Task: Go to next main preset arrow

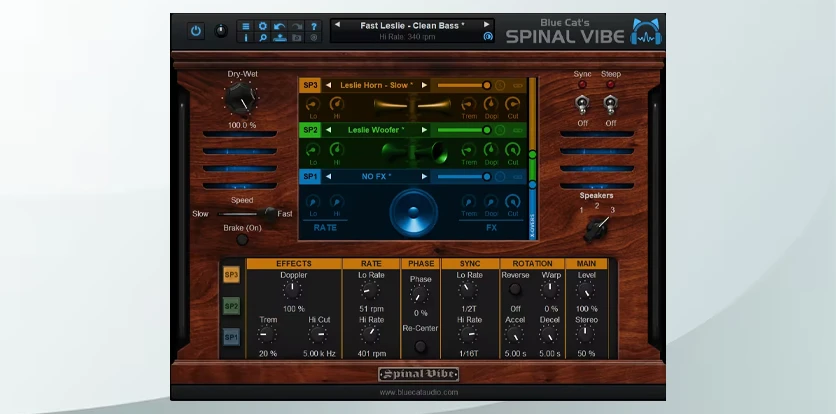Action: 486,25
